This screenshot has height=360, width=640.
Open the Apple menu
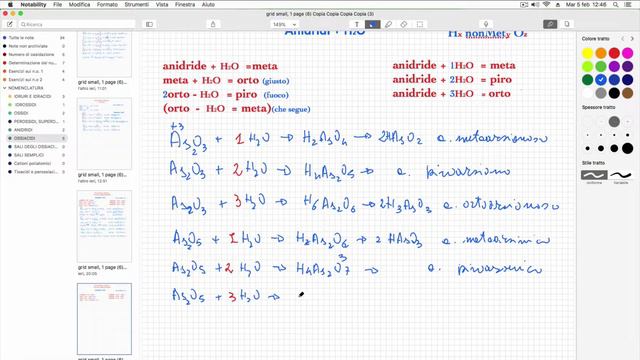click(x=11, y=4)
